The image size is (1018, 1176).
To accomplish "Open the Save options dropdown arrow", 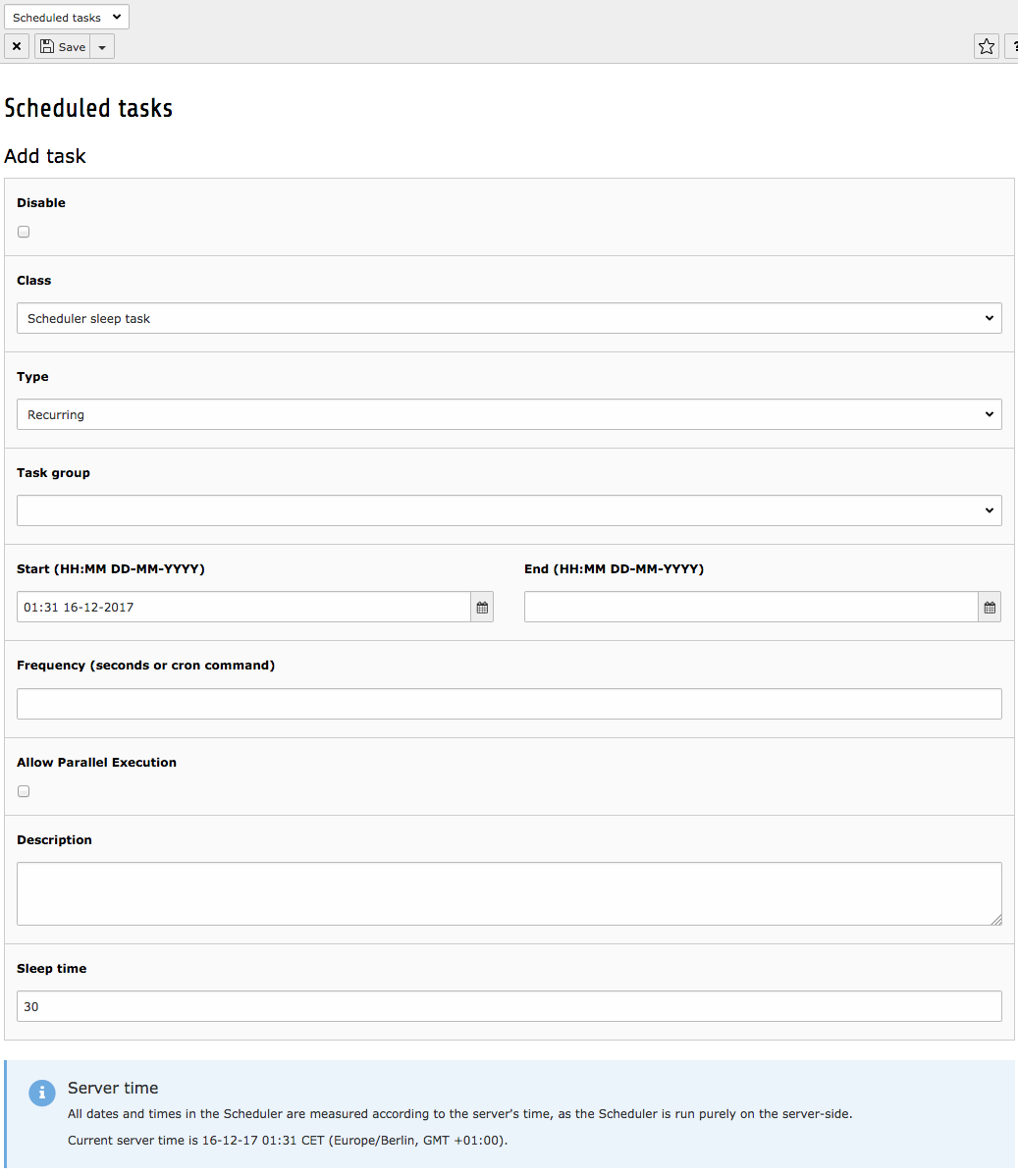I will click(102, 46).
